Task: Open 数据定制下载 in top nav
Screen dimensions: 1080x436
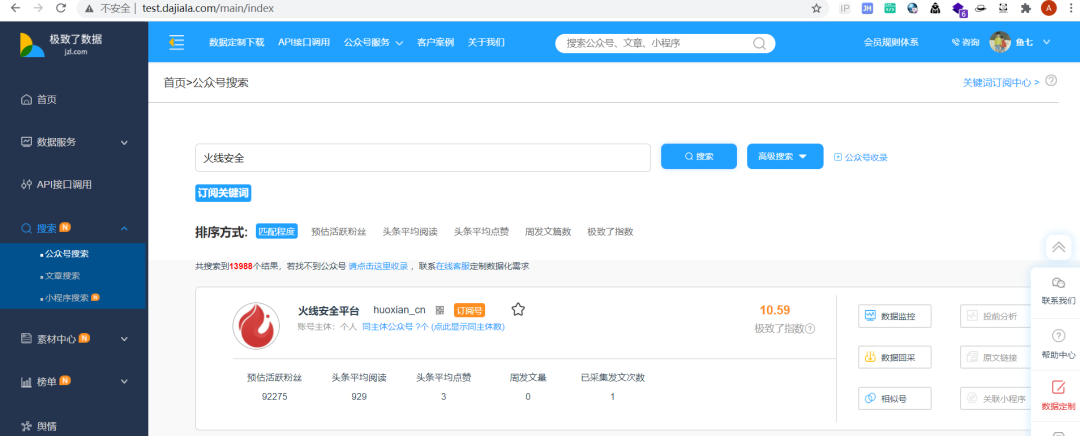Action: 236,42
